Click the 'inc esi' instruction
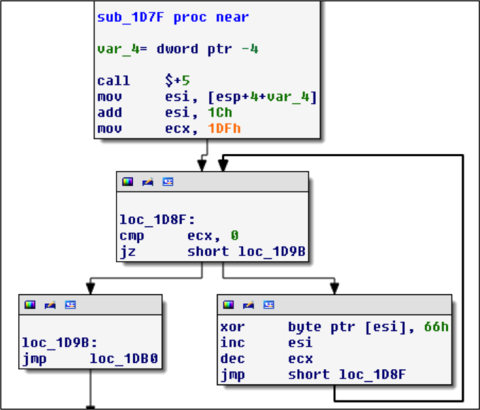This screenshot has width=480, height=410. click(266, 343)
